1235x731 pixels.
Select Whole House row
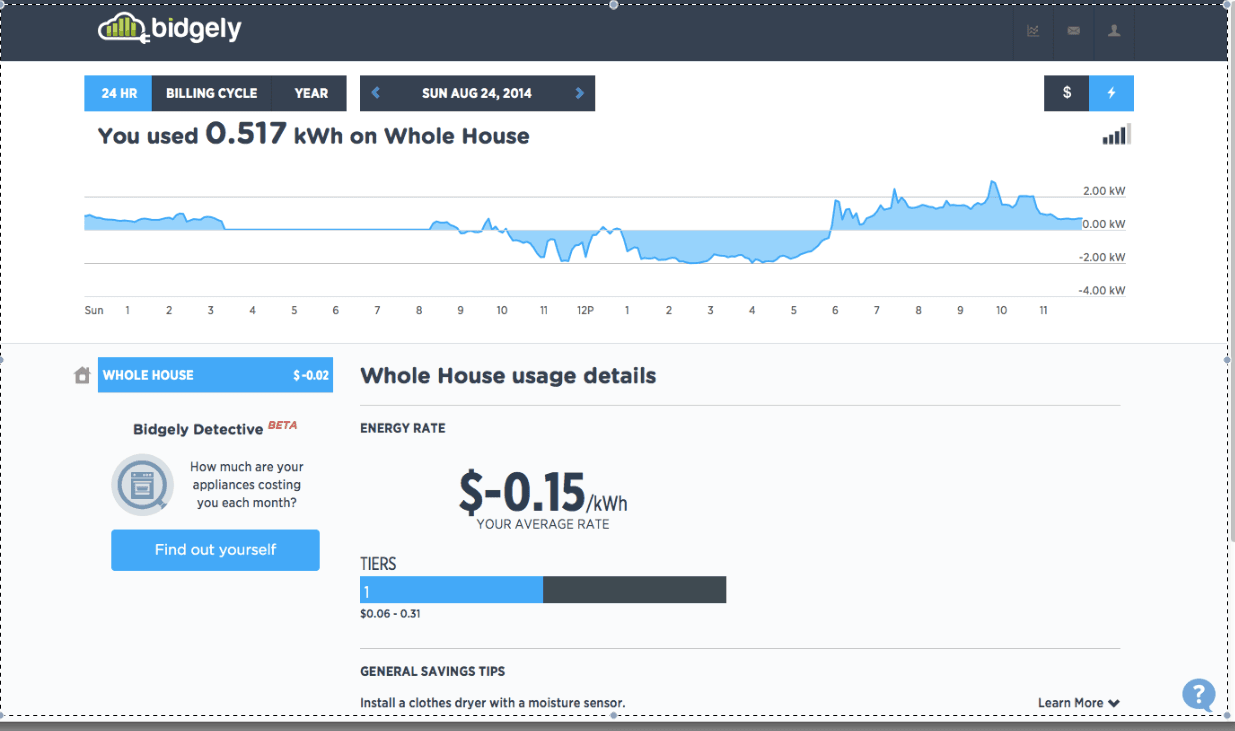pos(215,375)
